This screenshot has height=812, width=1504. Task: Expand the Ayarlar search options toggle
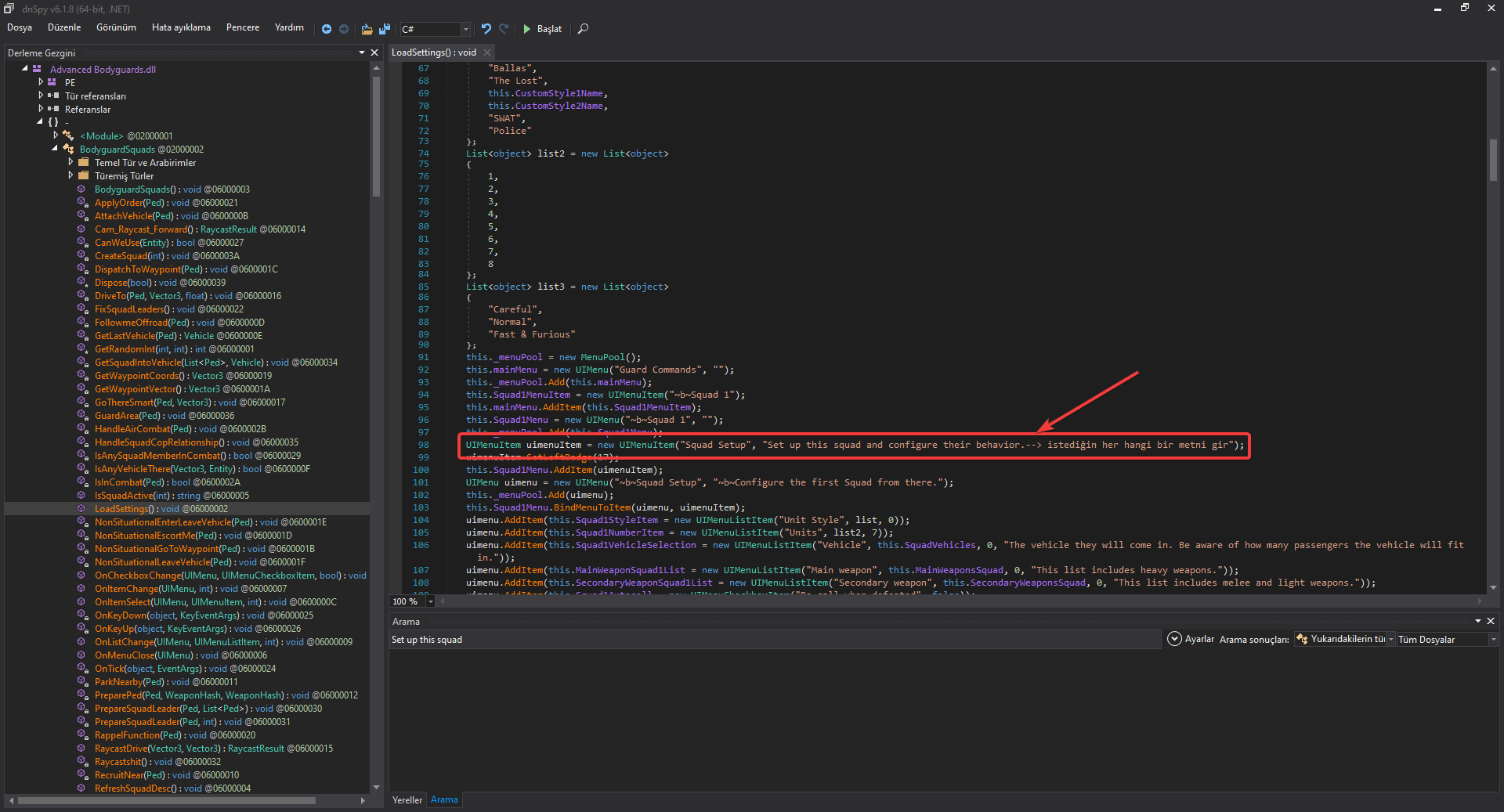(x=1174, y=639)
